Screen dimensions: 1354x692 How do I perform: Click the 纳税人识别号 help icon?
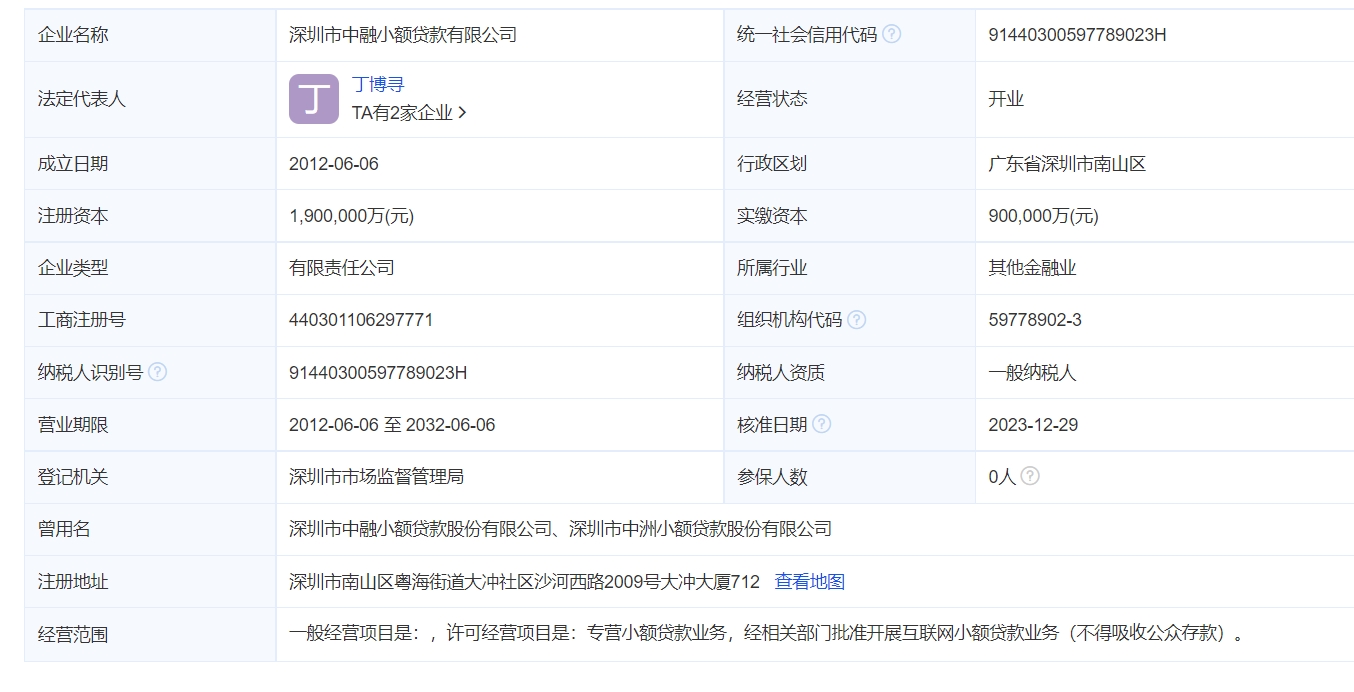pyautogui.click(x=157, y=372)
